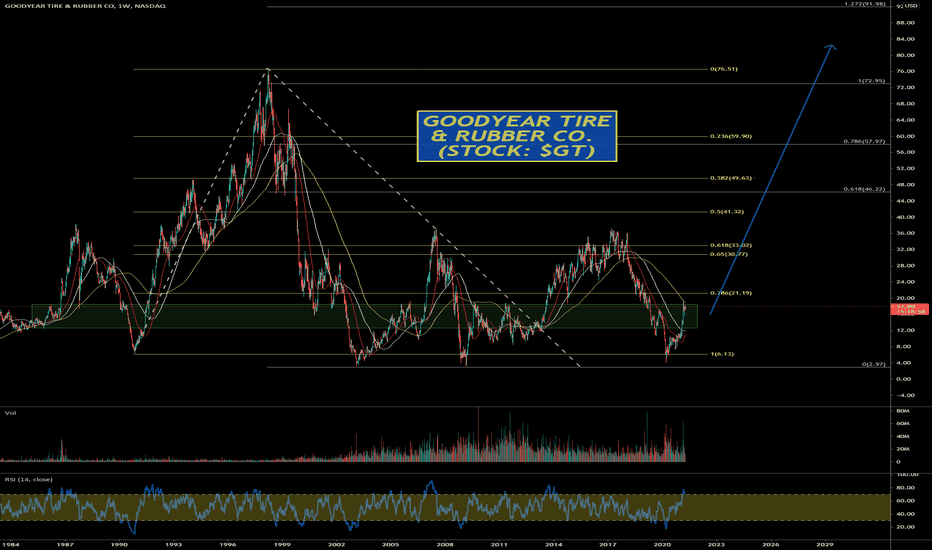
Task: Click 2023 on the time axis
Action: [716, 544]
